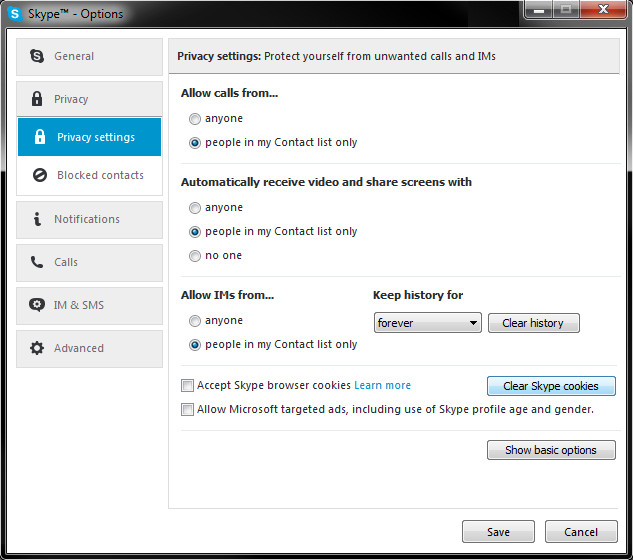
Task: Cancel the options dialog
Action: coord(581,532)
